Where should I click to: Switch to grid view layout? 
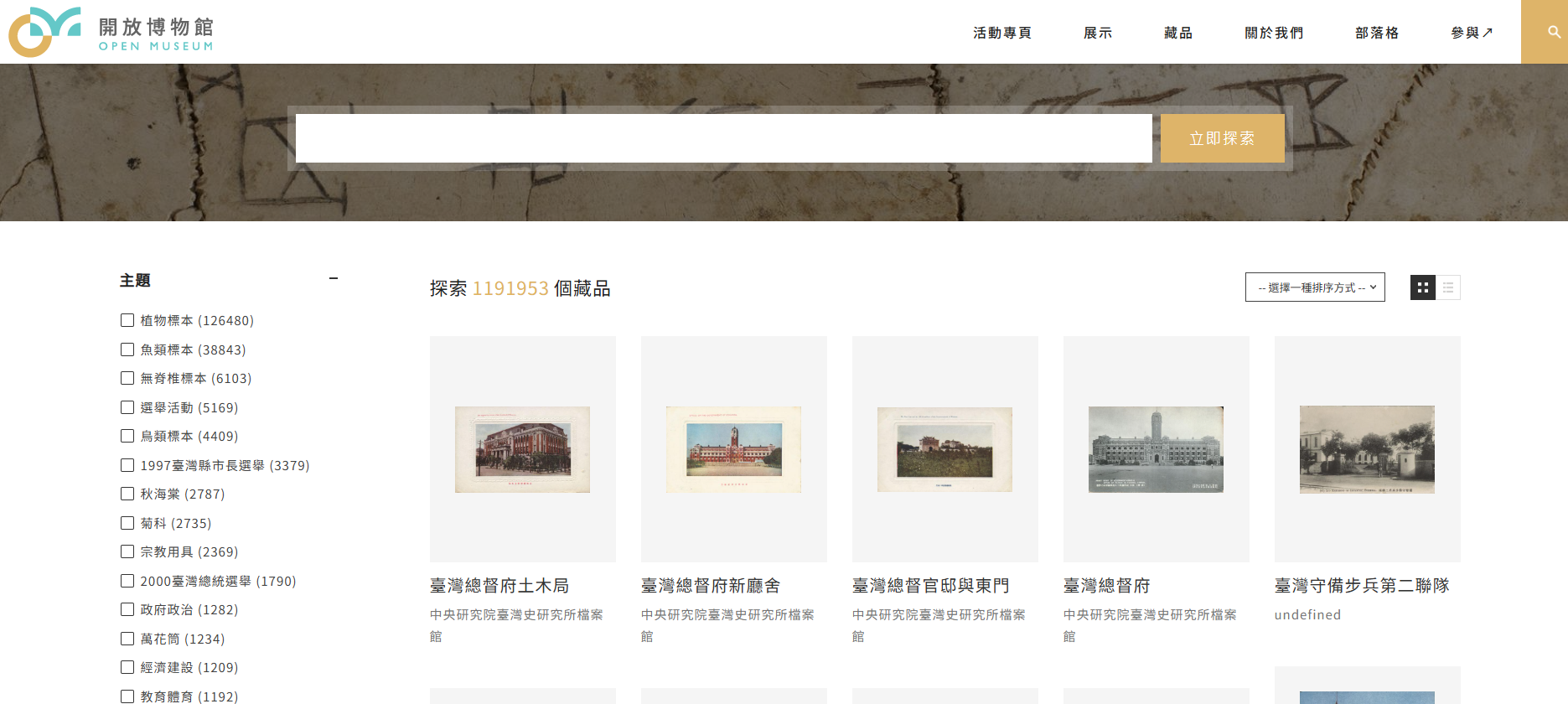click(1422, 287)
